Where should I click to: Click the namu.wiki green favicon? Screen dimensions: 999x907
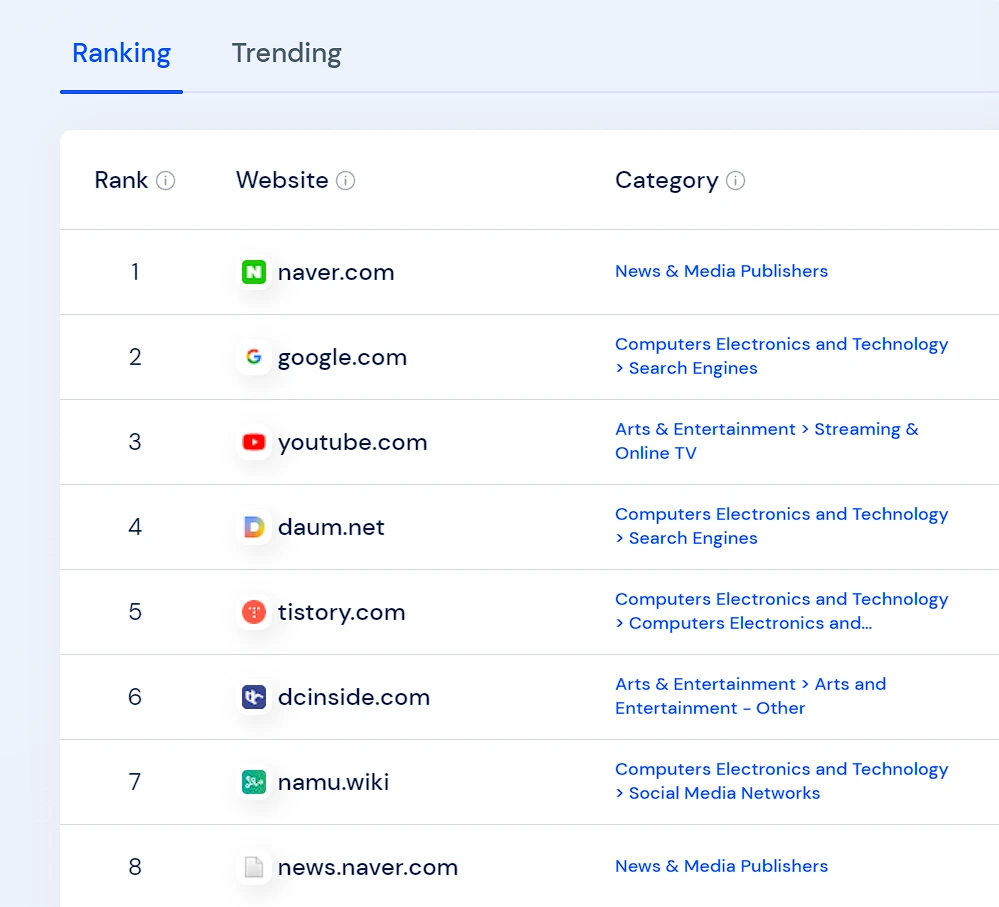coord(254,782)
